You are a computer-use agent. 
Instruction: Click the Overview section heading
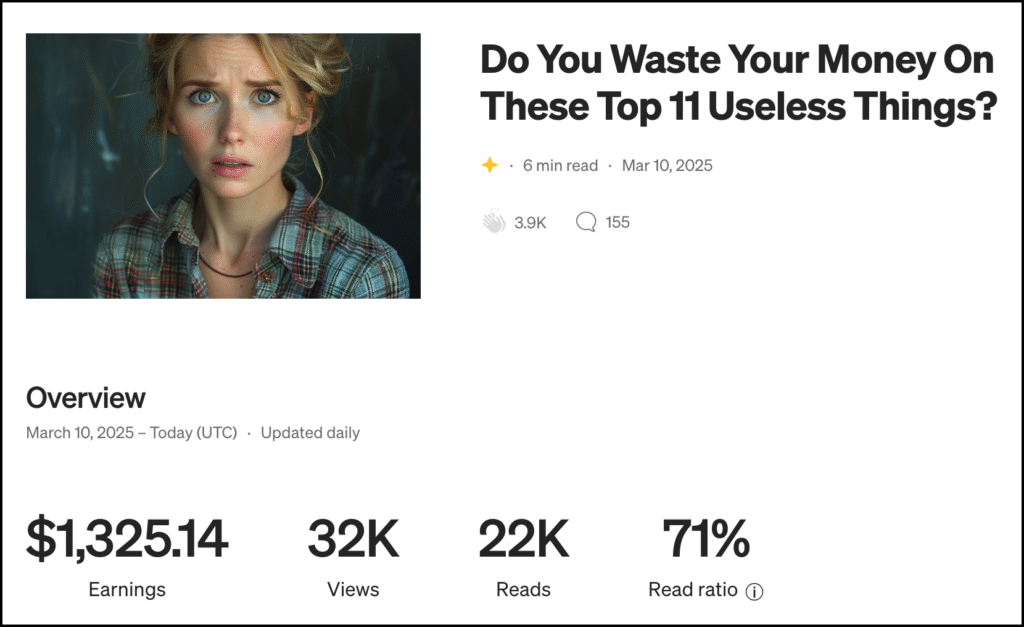[x=86, y=398]
